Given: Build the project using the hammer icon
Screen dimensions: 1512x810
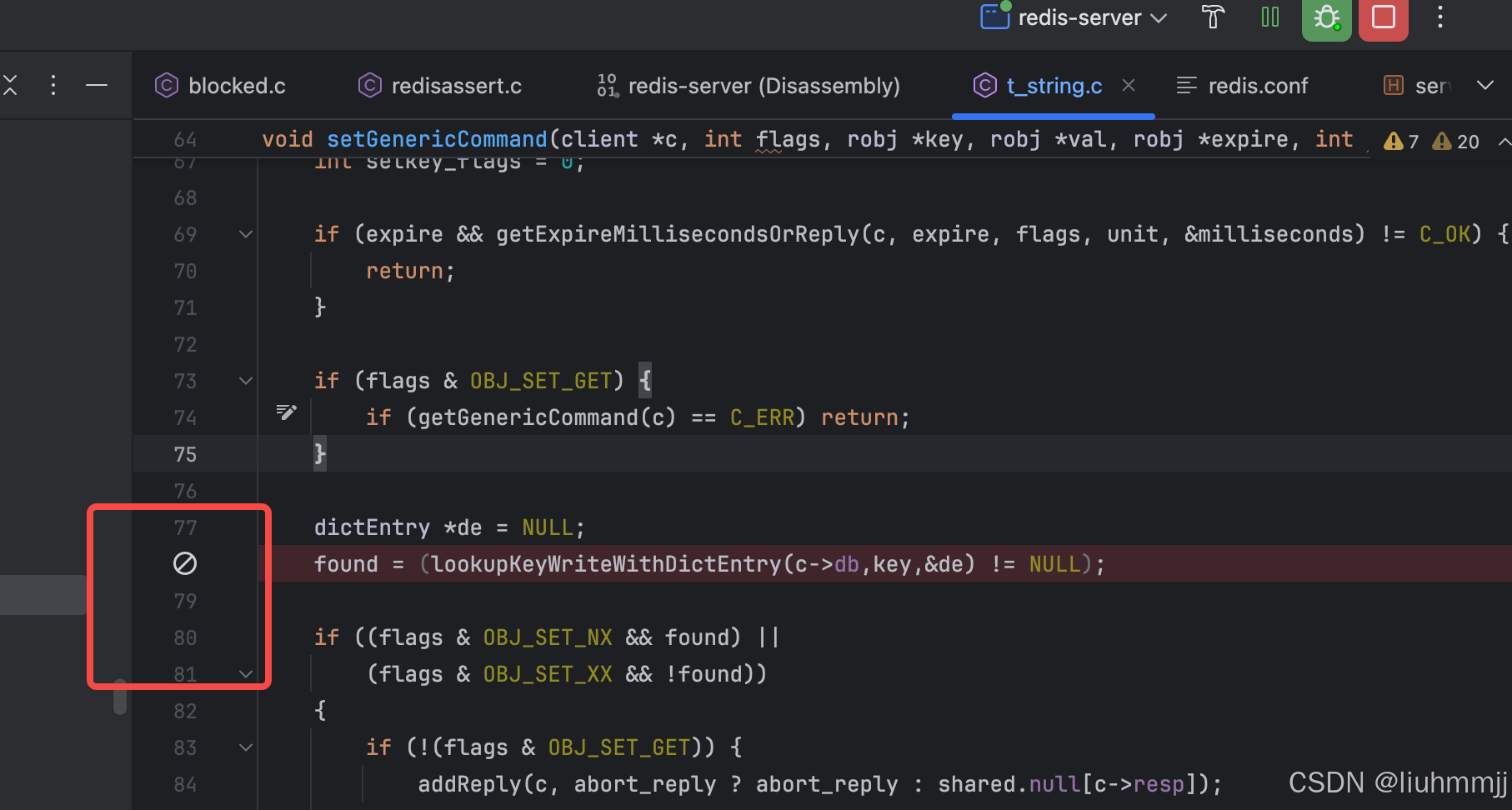Looking at the screenshot, I should (1213, 17).
